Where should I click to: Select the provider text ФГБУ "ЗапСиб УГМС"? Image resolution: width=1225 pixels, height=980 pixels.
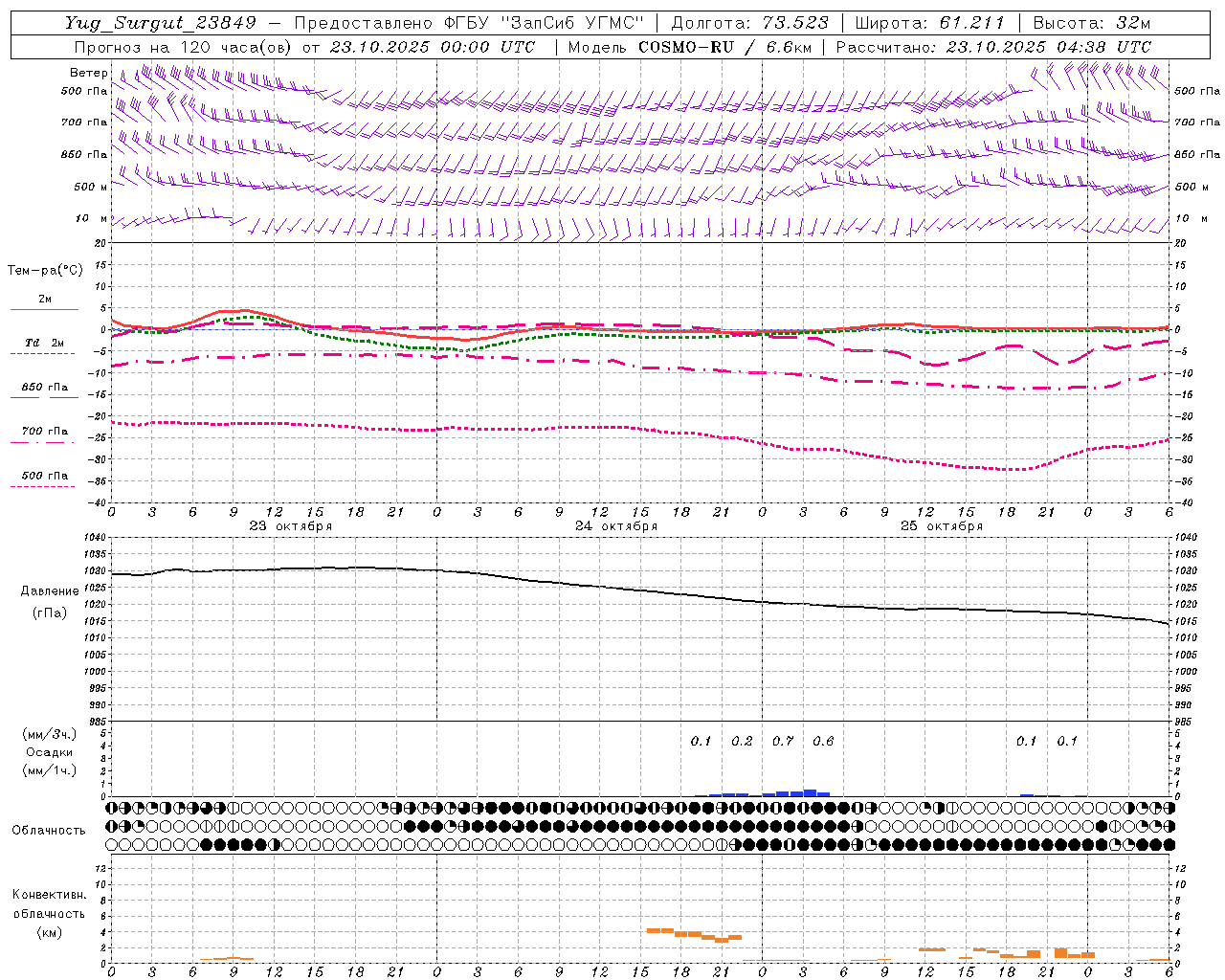[x=546, y=23]
